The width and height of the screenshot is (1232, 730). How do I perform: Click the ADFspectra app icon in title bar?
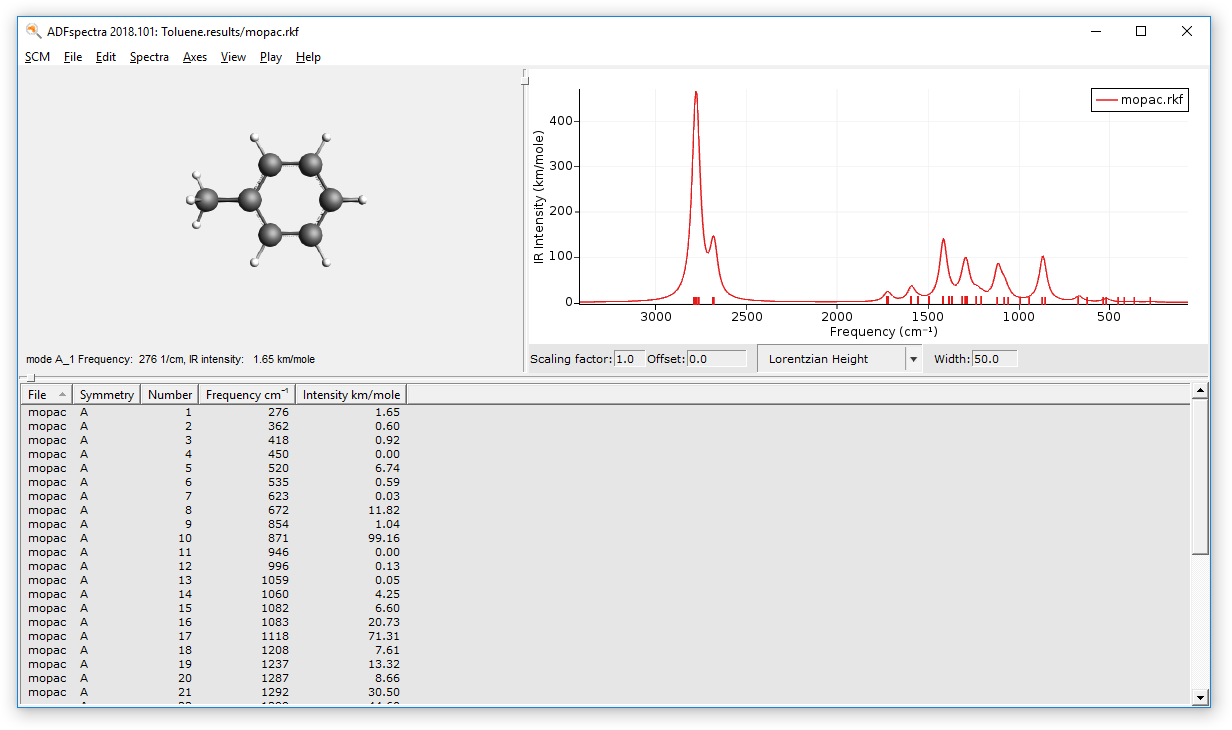(x=33, y=31)
